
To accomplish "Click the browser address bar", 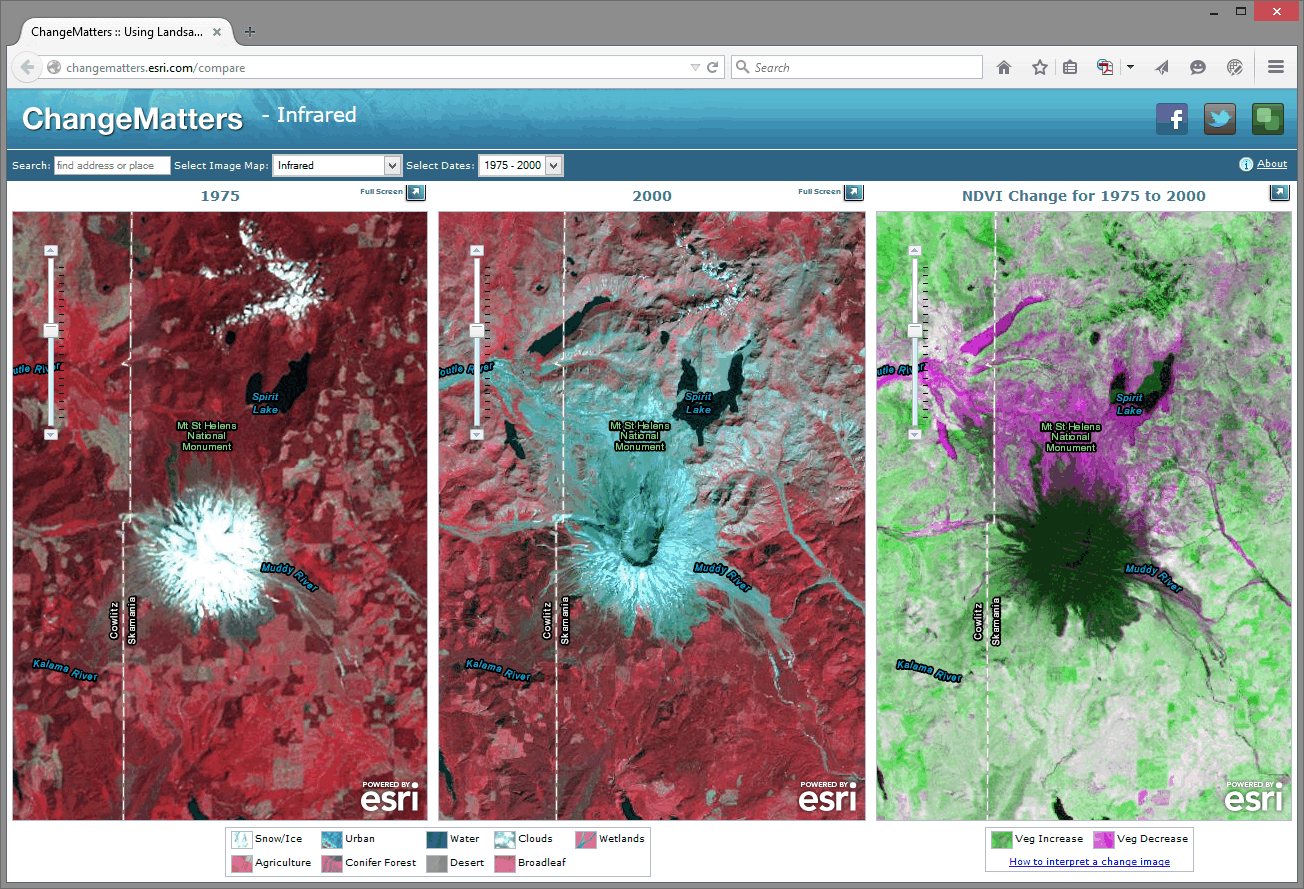I will (x=375, y=68).
